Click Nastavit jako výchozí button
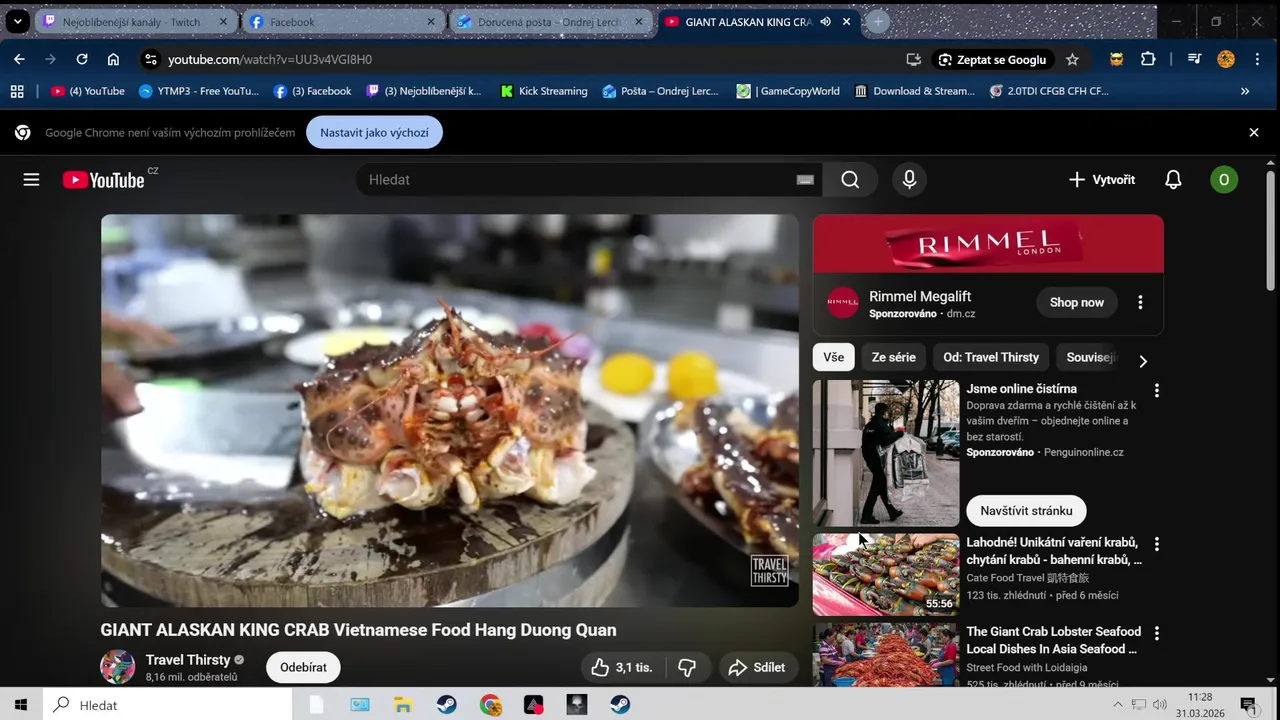The image size is (1280, 720). [x=374, y=132]
